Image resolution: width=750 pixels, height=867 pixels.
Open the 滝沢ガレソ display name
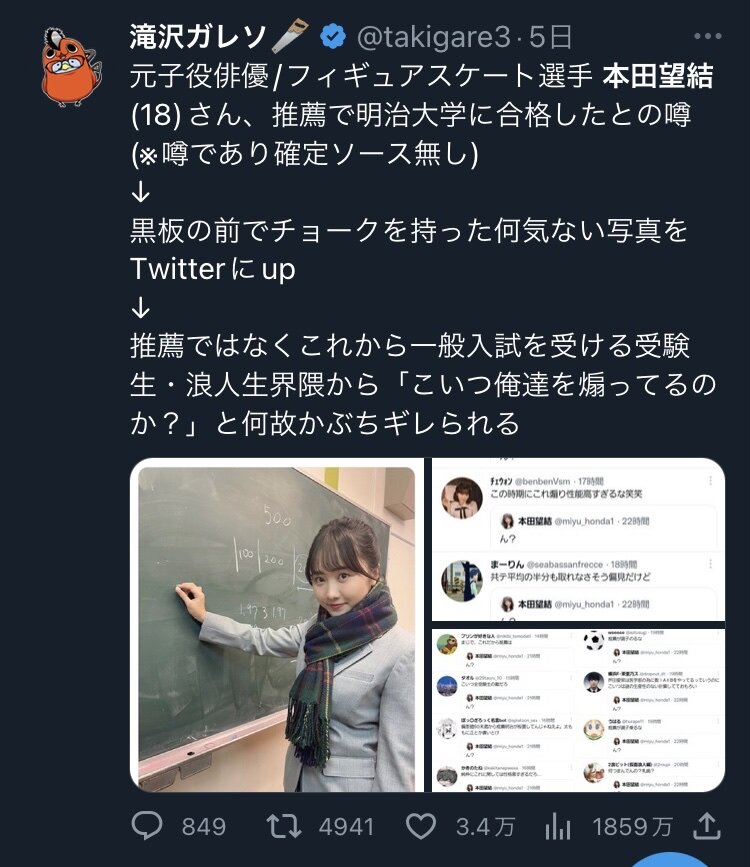[197, 36]
